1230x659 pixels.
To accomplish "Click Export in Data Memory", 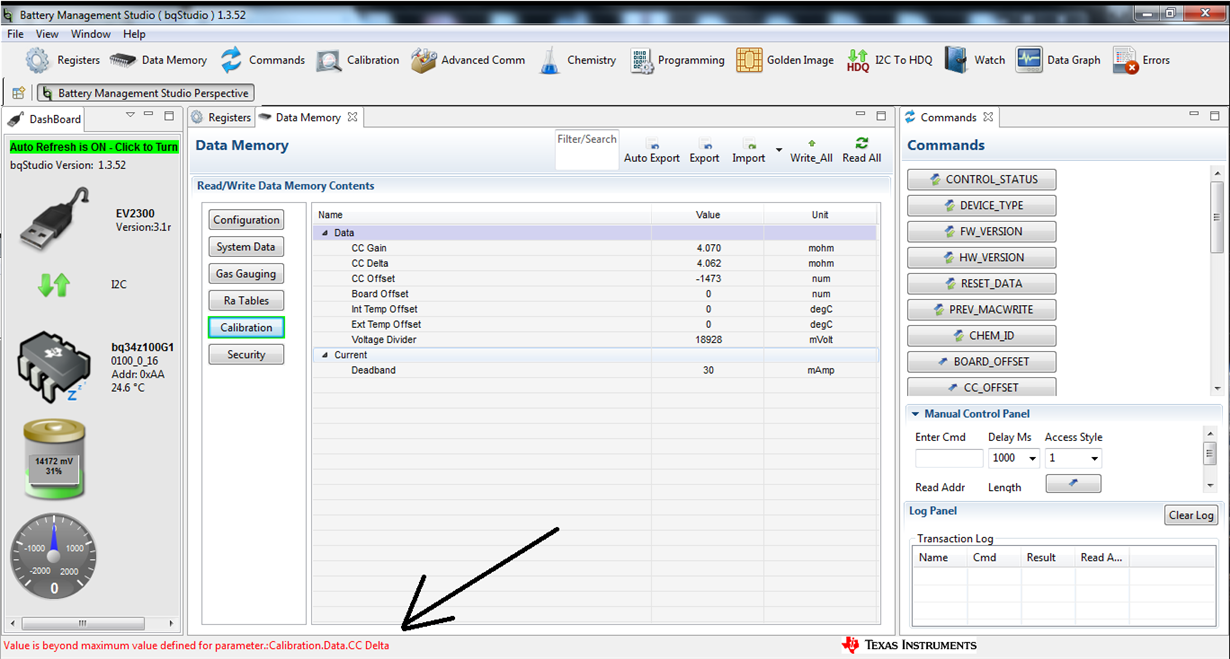I will pos(704,151).
